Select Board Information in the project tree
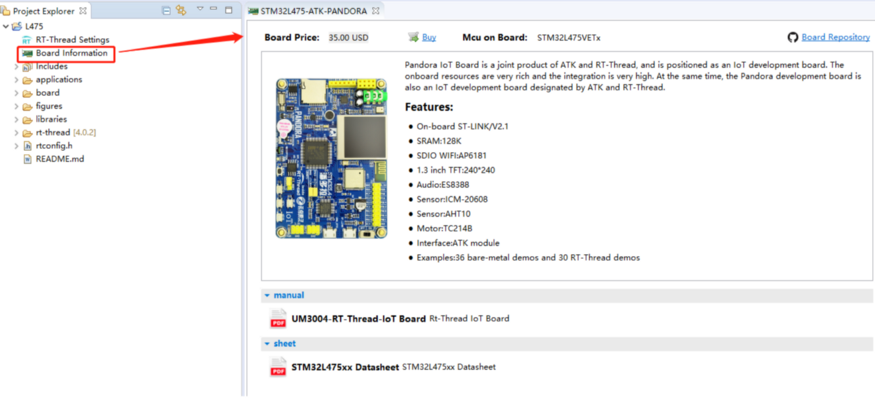The height and width of the screenshot is (398, 875). pos(71,53)
